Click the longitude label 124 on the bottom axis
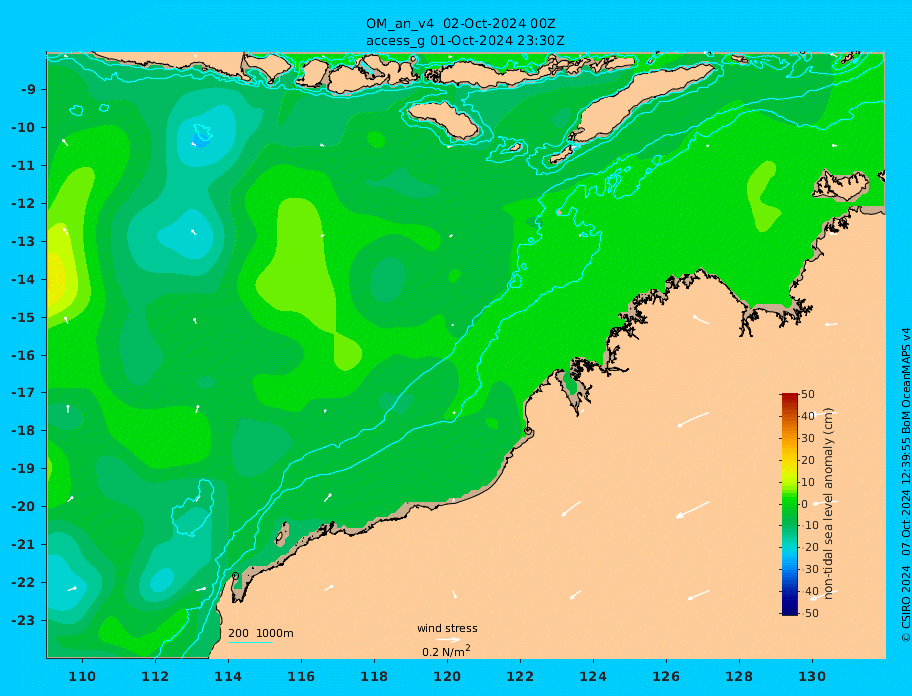This screenshot has width=912, height=696. pyautogui.click(x=593, y=676)
